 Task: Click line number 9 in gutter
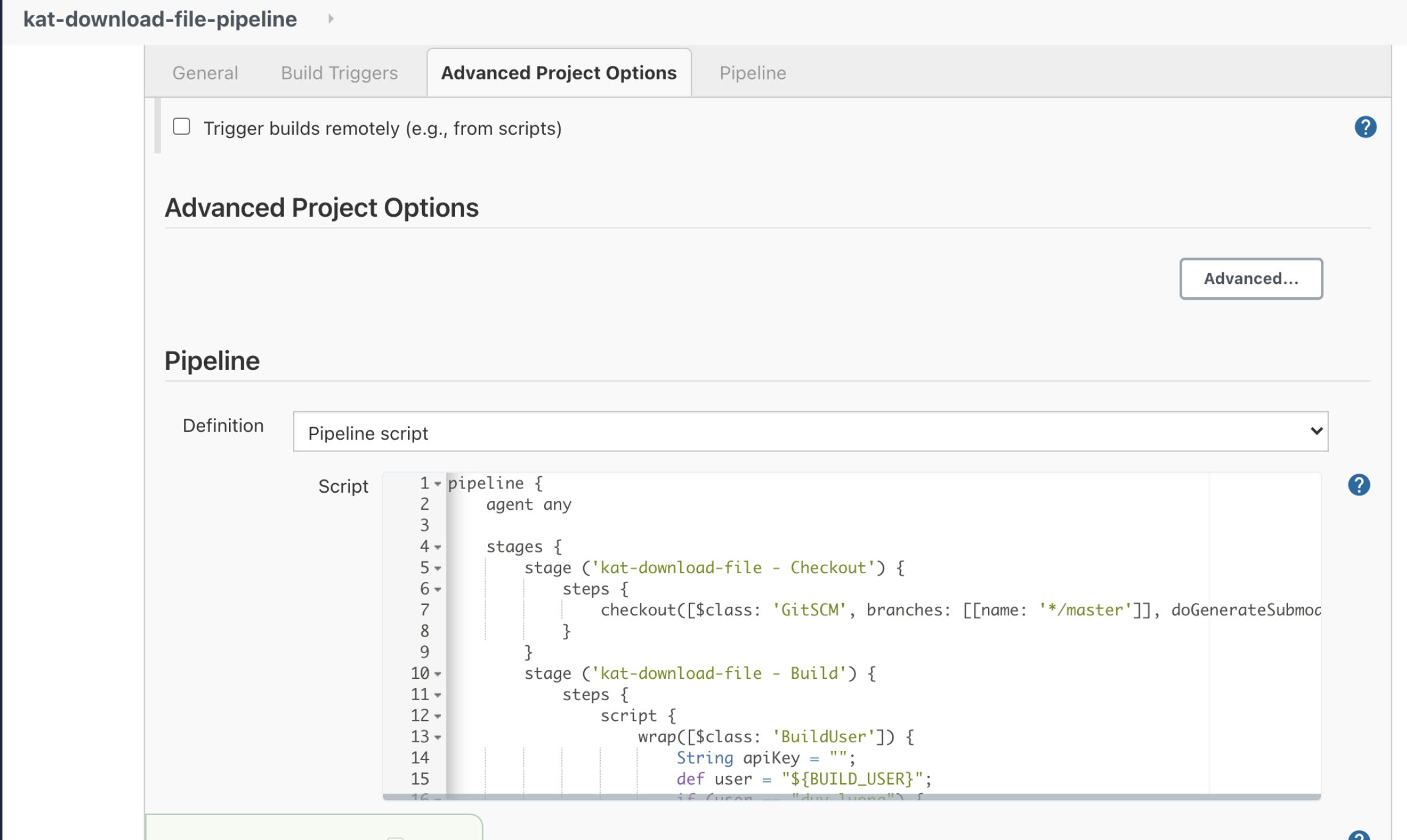pos(424,653)
